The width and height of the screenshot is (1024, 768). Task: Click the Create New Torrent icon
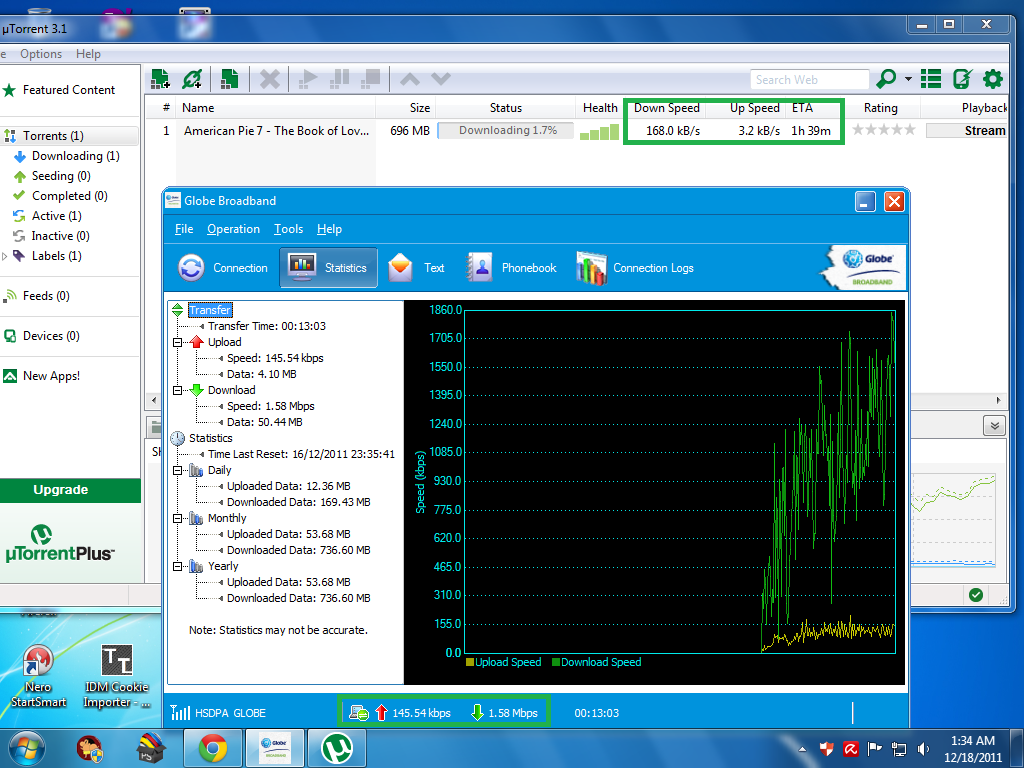229,79
